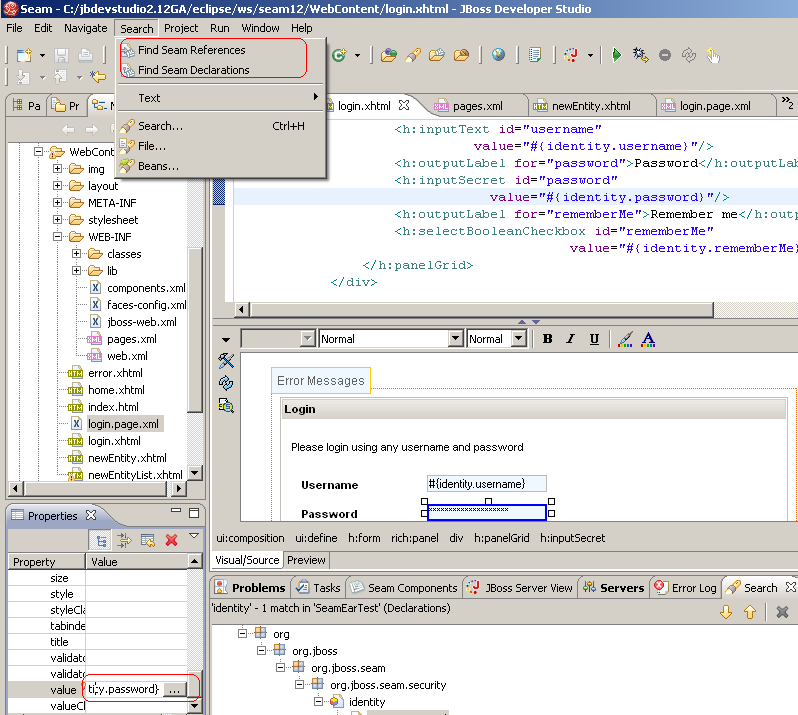Open the font color picker icon
798x715 pixels.
(648, 339)
